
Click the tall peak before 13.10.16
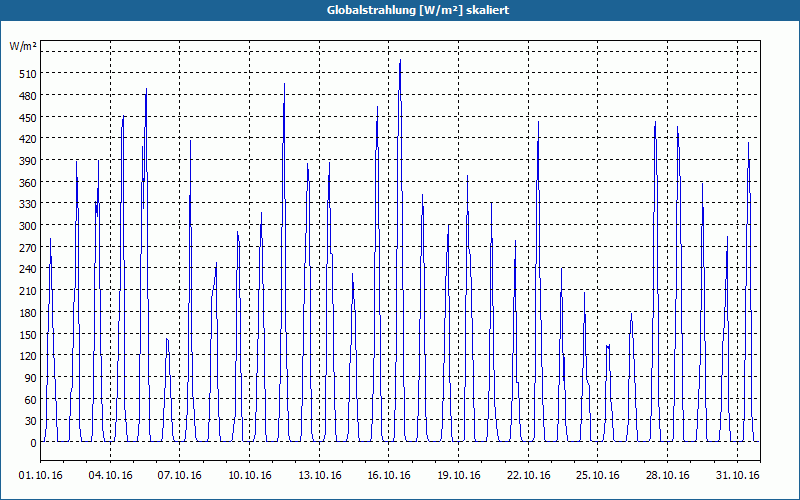point(284,85)
